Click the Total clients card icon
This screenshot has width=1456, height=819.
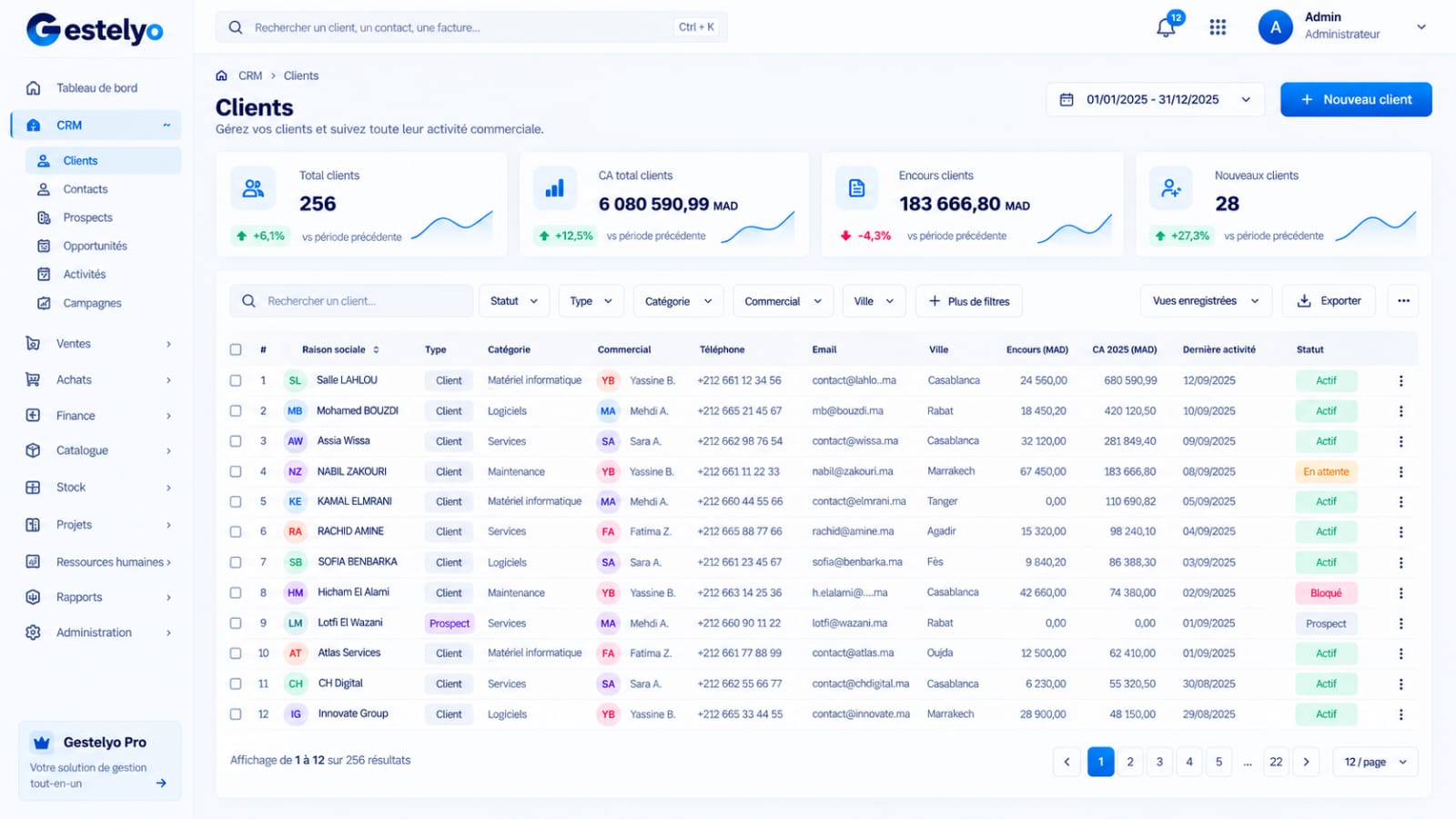253,188
